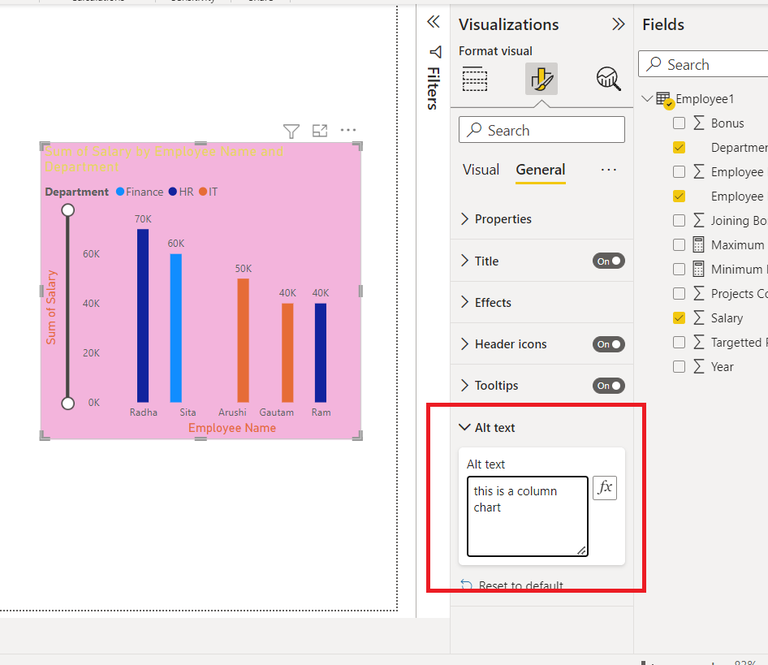Select Gautam's 40K column bar
This screenshot has height=665, width=768.
tap(288, 353)
